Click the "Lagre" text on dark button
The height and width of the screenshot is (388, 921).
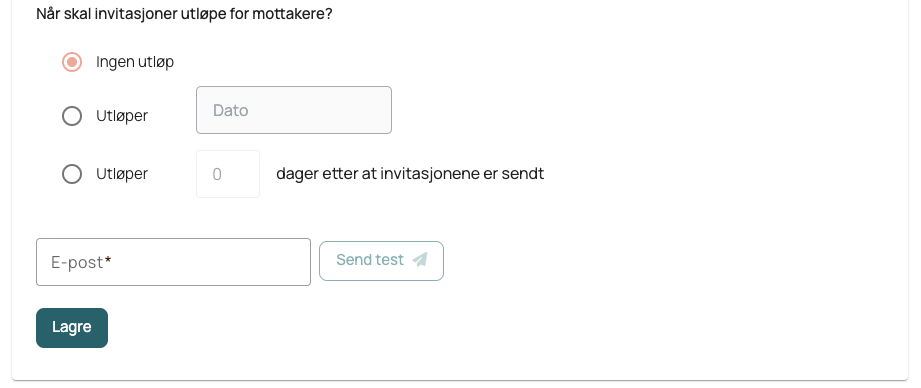72,327
